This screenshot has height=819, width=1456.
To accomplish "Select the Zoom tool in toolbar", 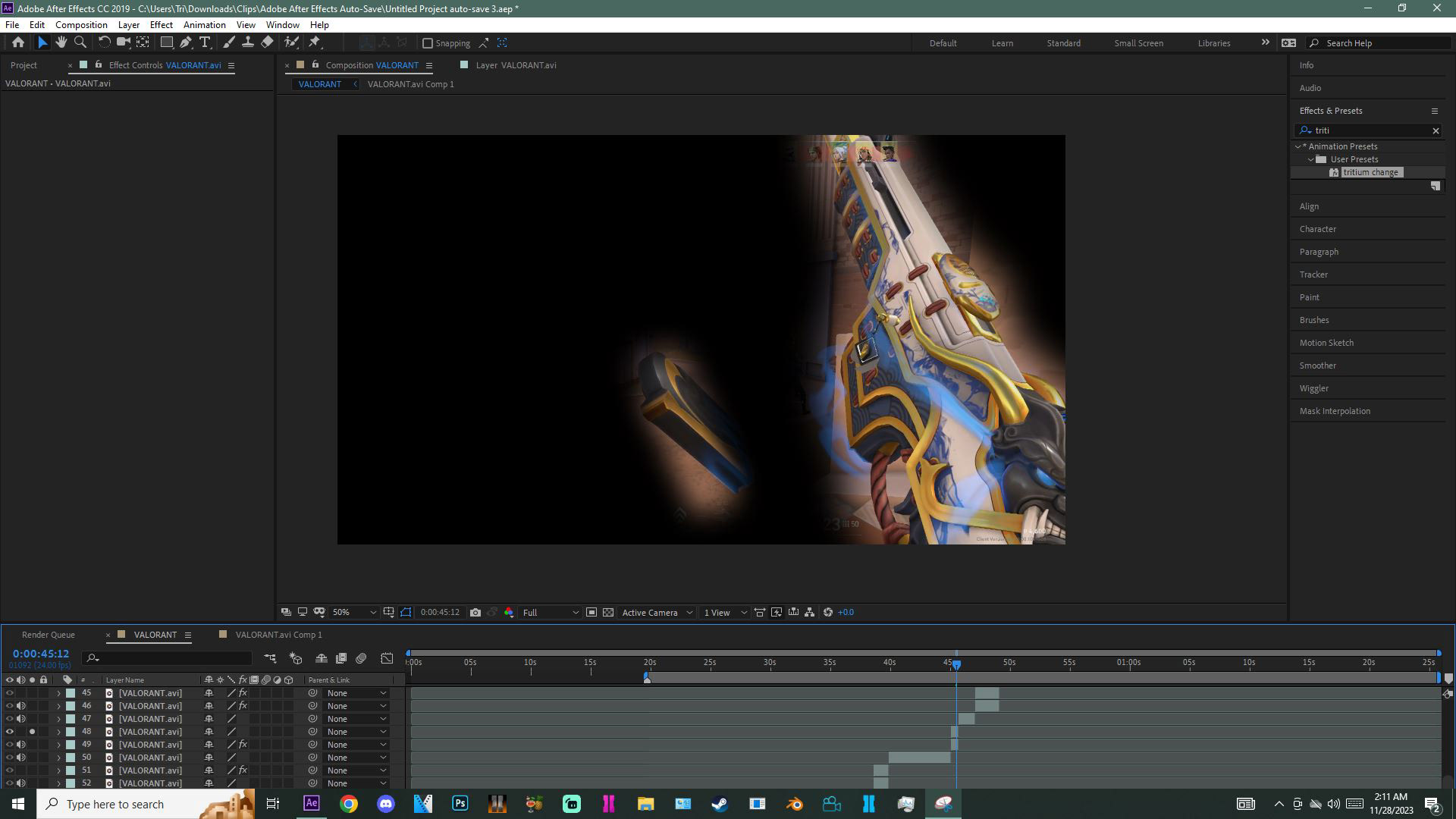I will [80, 42].
